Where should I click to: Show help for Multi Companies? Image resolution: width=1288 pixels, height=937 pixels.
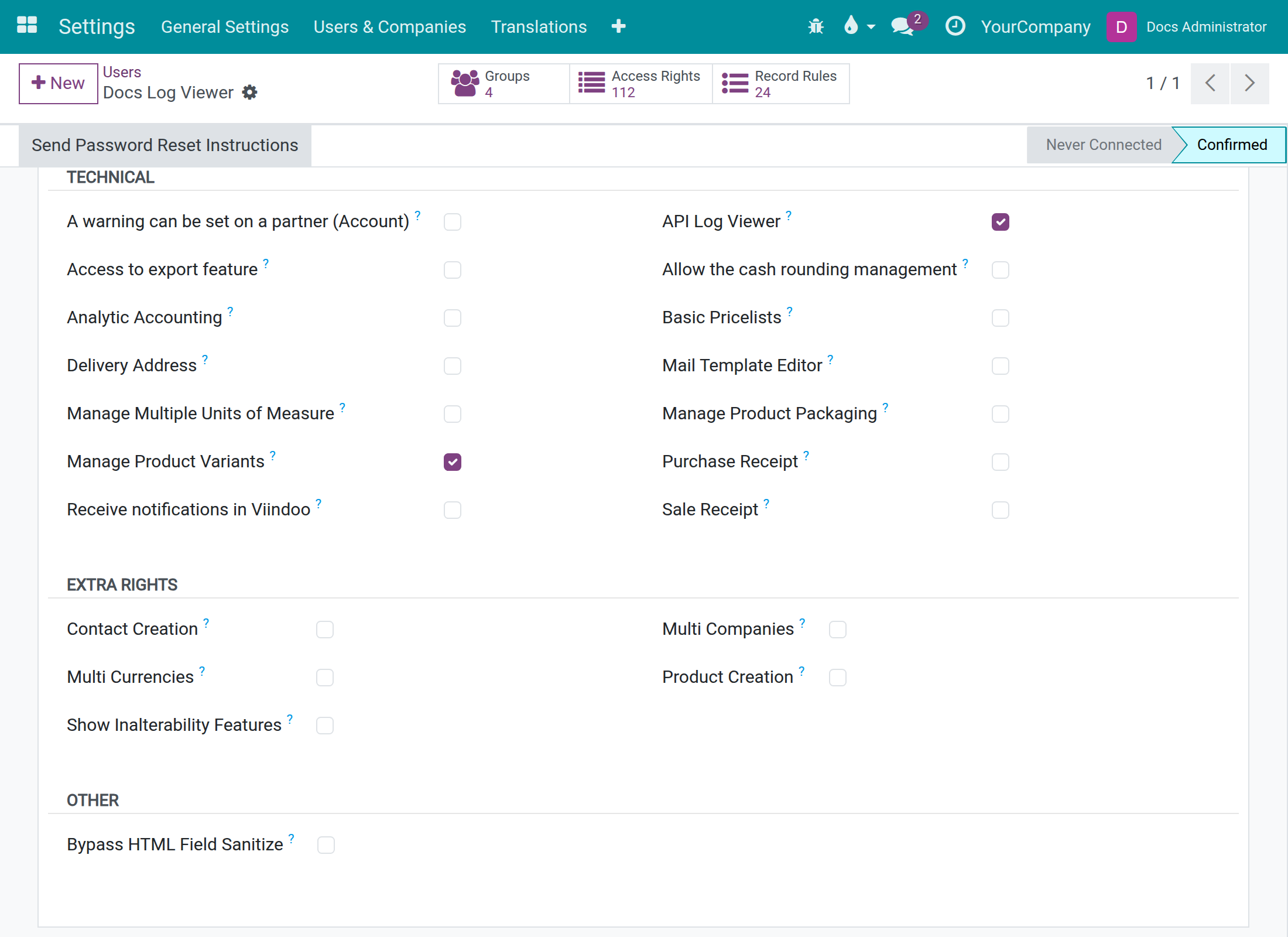coord(802,623)
